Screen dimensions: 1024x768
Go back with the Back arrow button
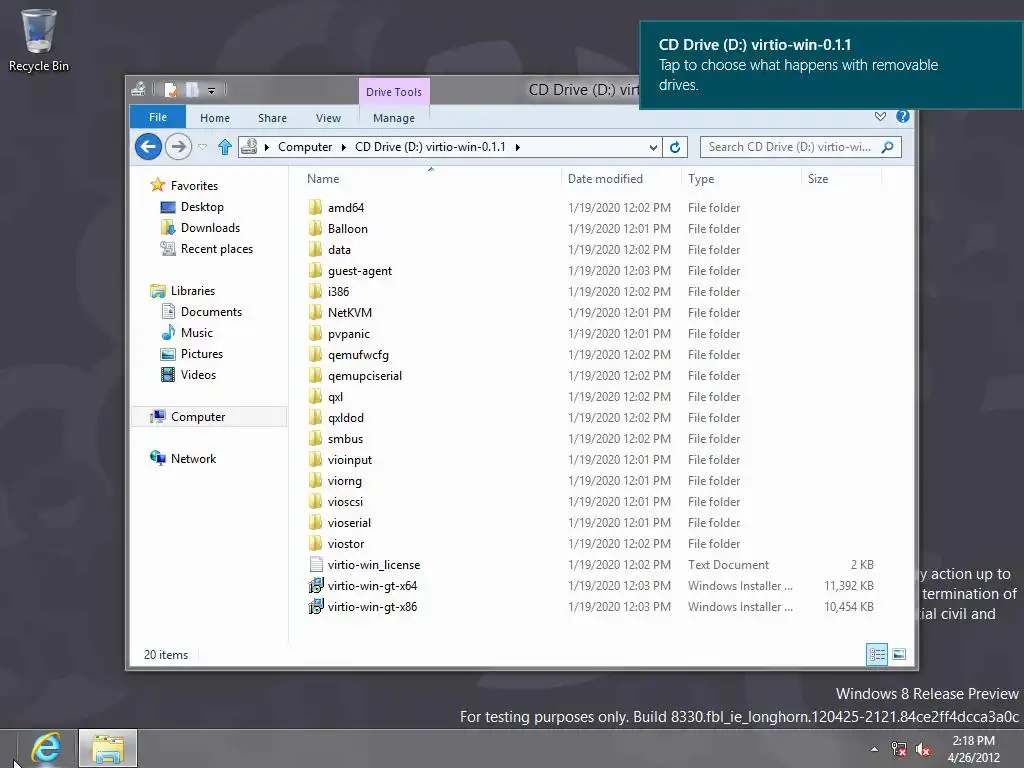click(x=149, y=146)
